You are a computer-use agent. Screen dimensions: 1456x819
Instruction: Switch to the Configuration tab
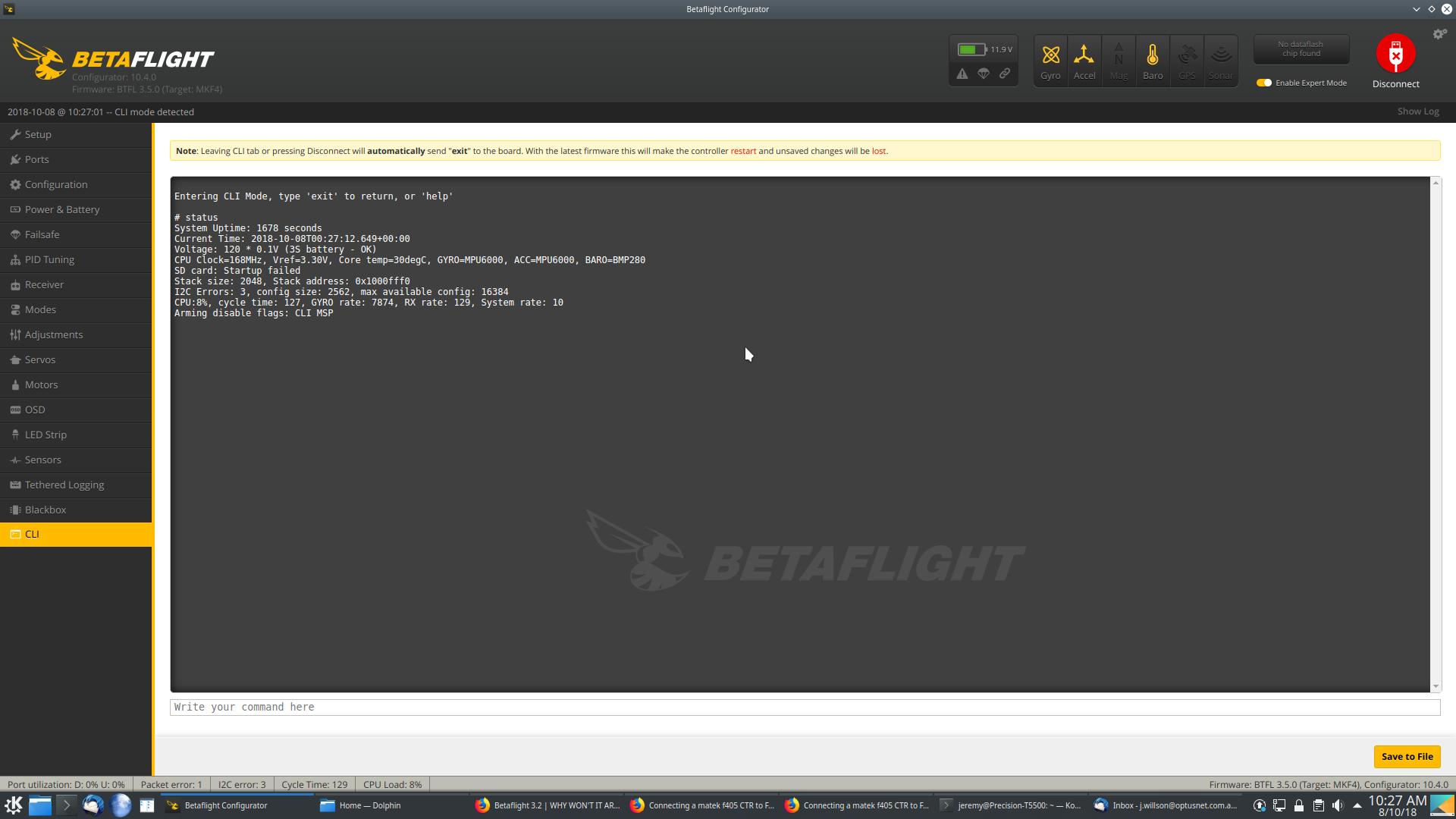pos(76,184)
